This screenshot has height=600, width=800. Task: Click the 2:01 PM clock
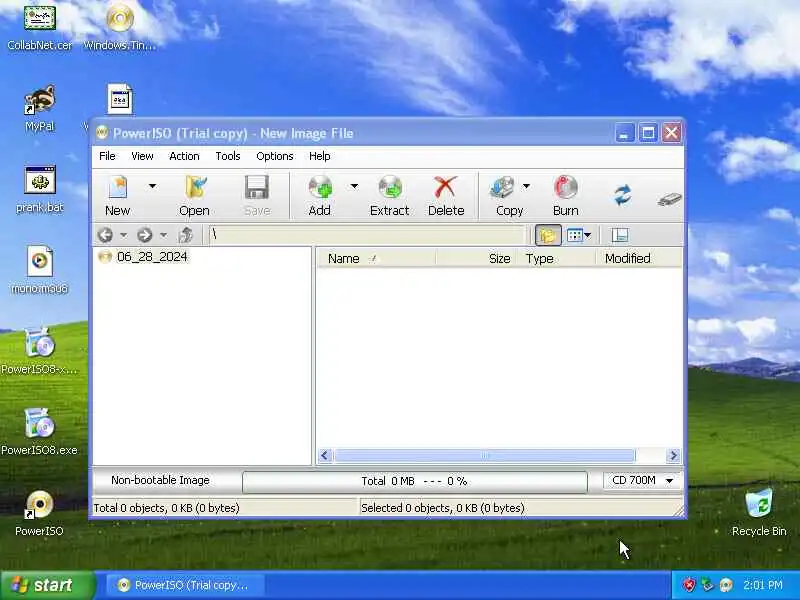click(763, 585)
